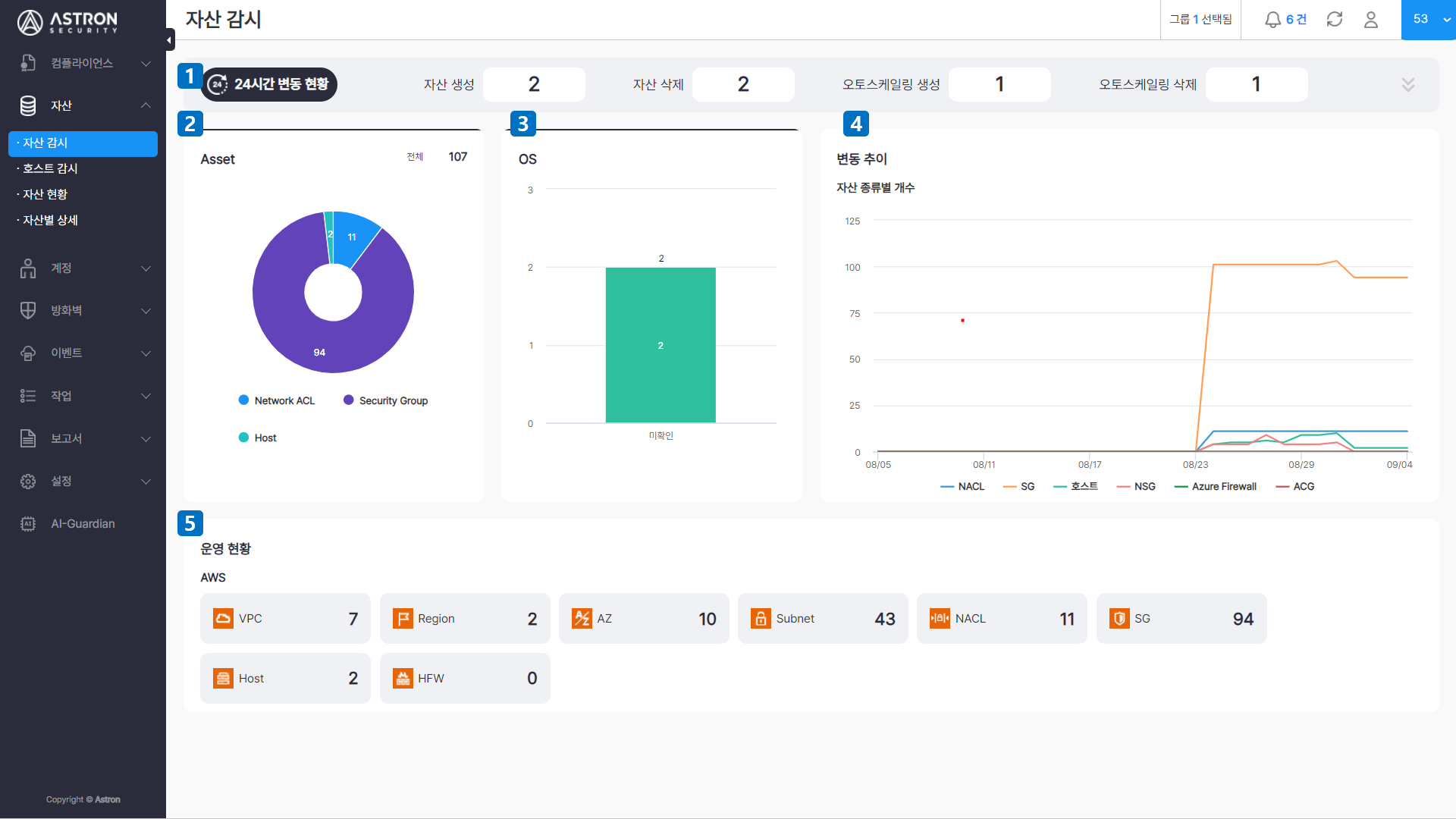Click the Astron Security logo
The width and height of the screenshot is (1456, 819).
67,23
